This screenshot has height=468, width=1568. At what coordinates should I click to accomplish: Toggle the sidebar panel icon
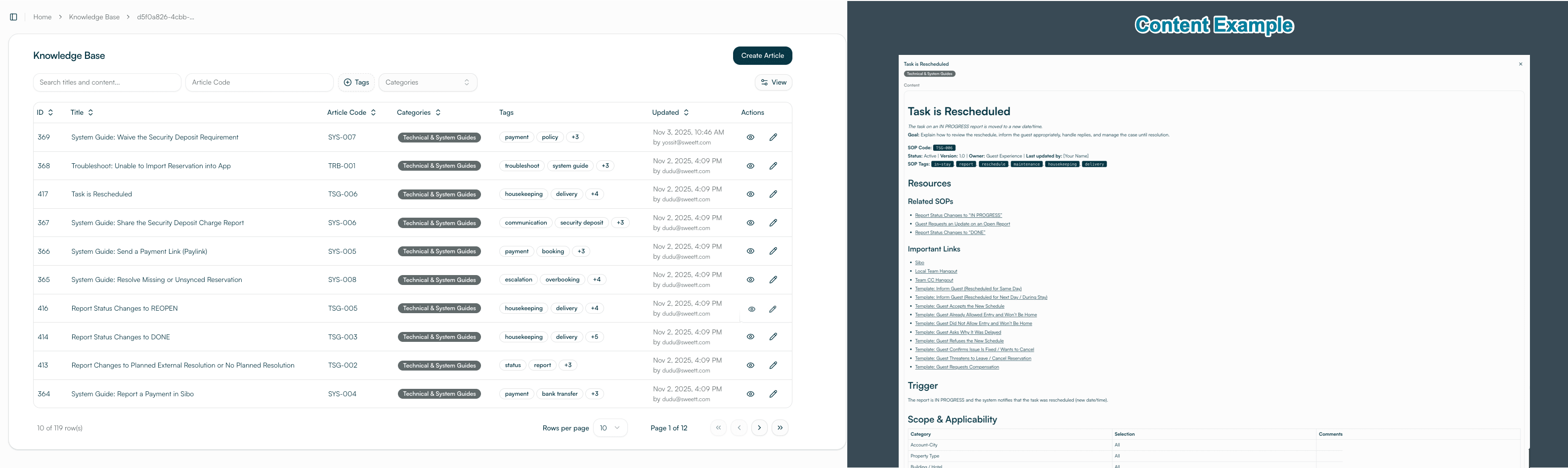(x=13, y=16)
